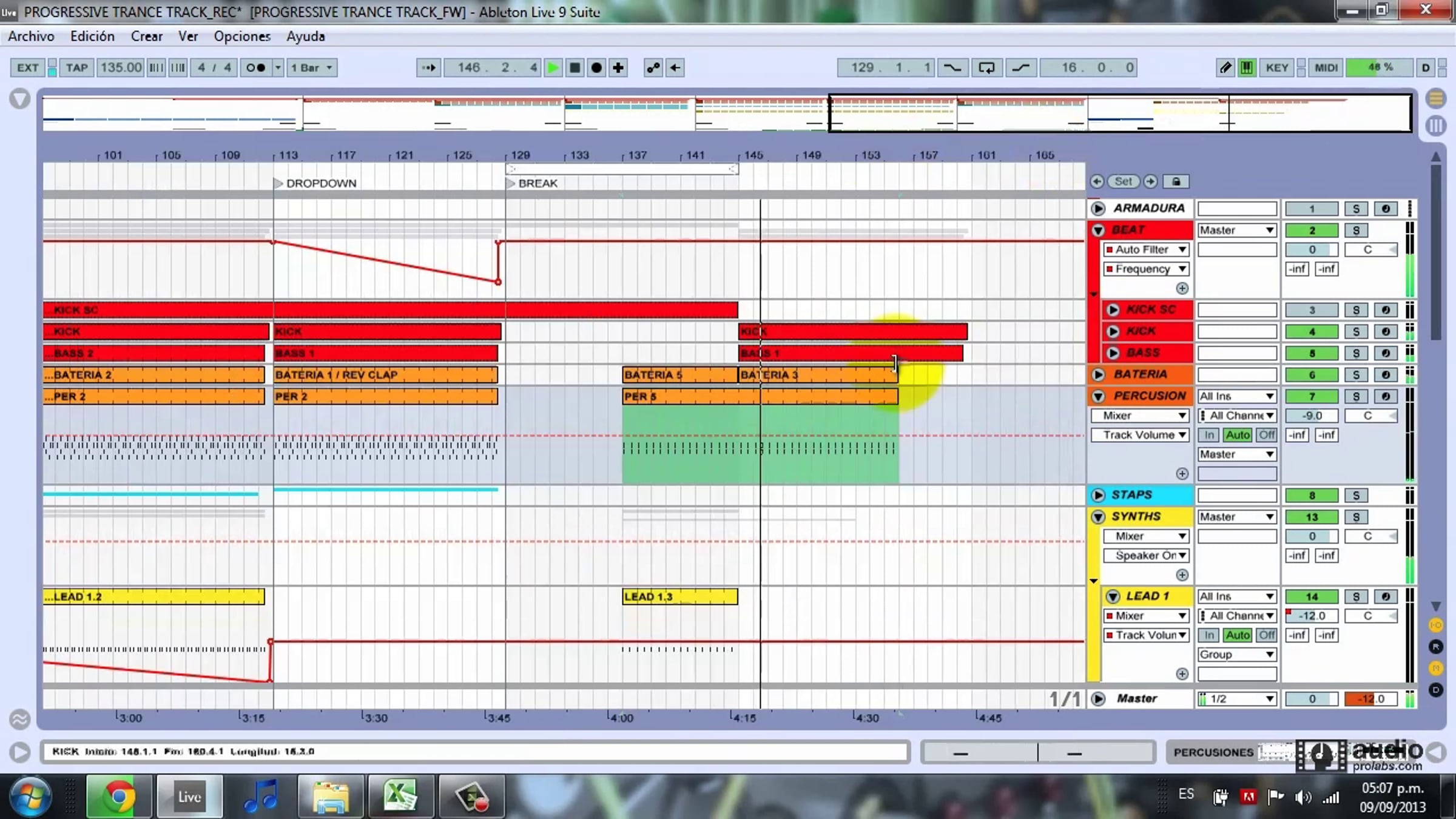The width and height of the screenshot is (1456, 819).
Task: Collapse the BEAT group track
Action: [x=1098, y=231]
